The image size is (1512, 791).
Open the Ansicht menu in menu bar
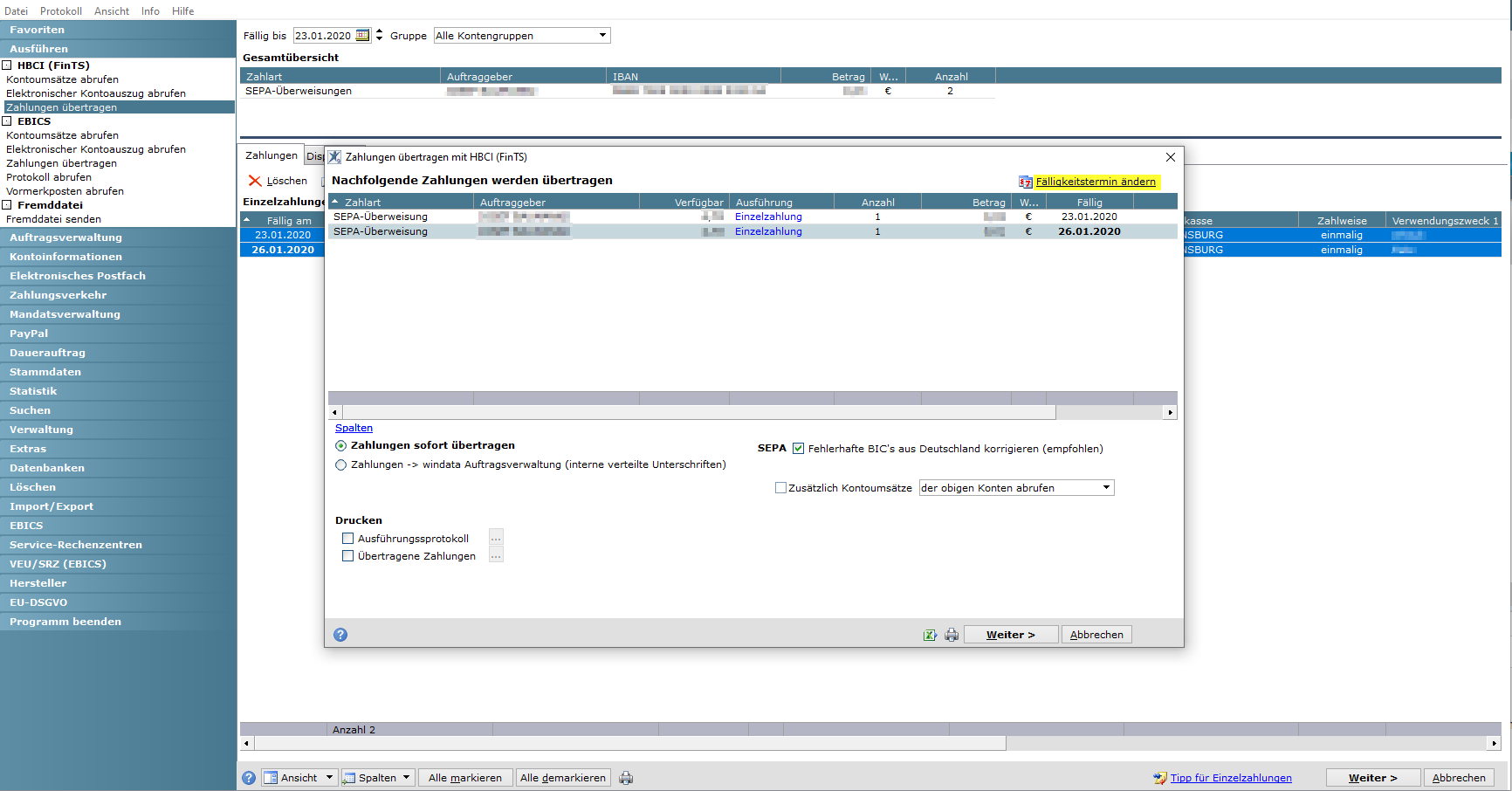(x=112, y=11)
